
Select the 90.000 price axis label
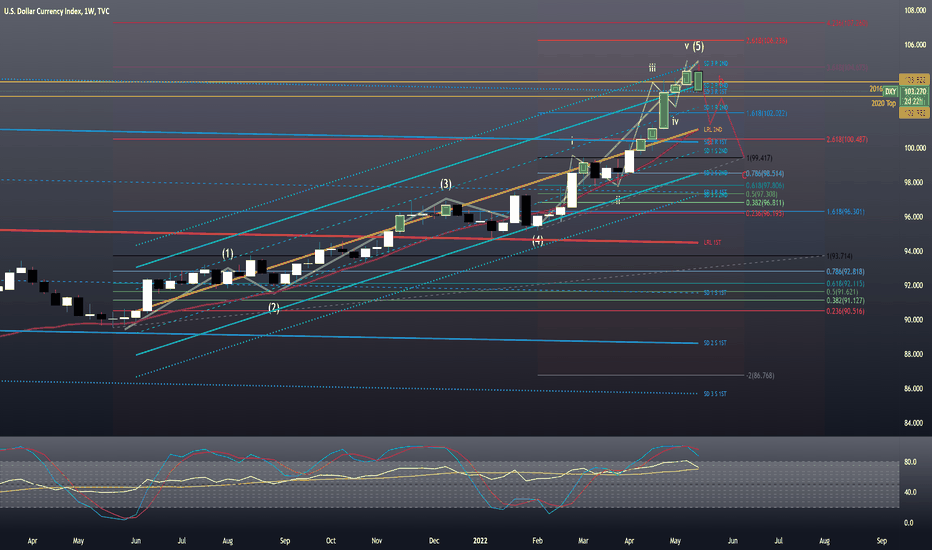tap(915, 320)
